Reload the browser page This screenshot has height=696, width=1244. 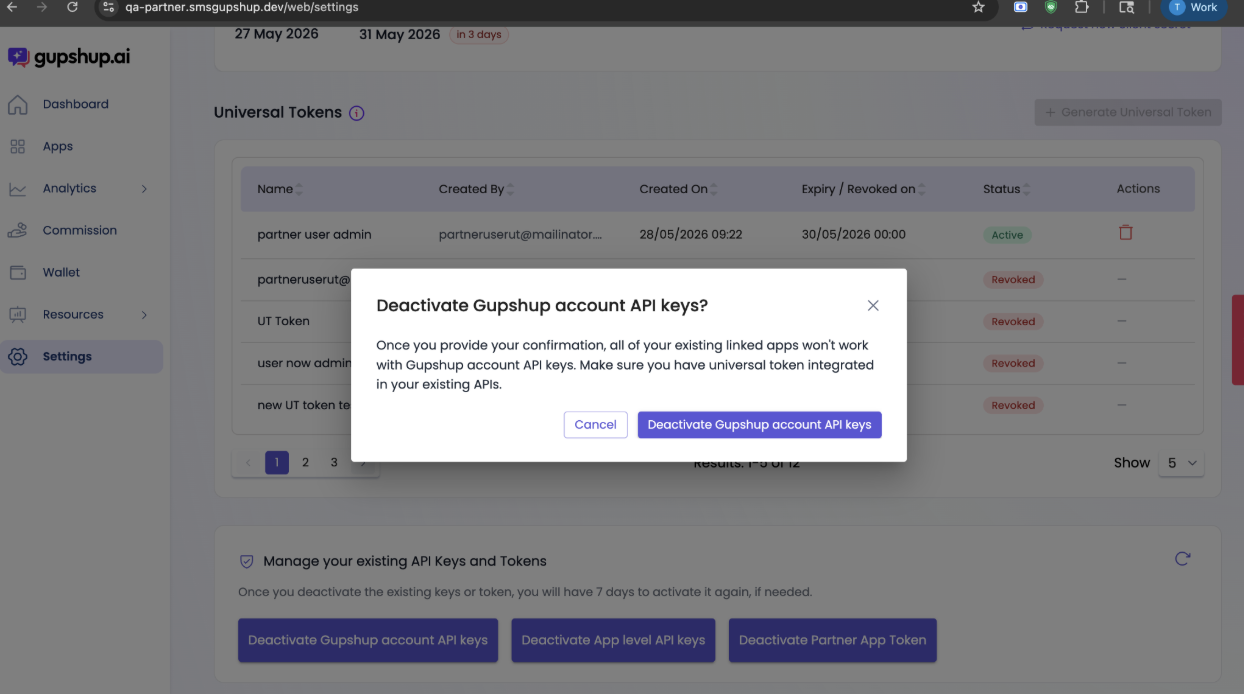coord(72,7)
